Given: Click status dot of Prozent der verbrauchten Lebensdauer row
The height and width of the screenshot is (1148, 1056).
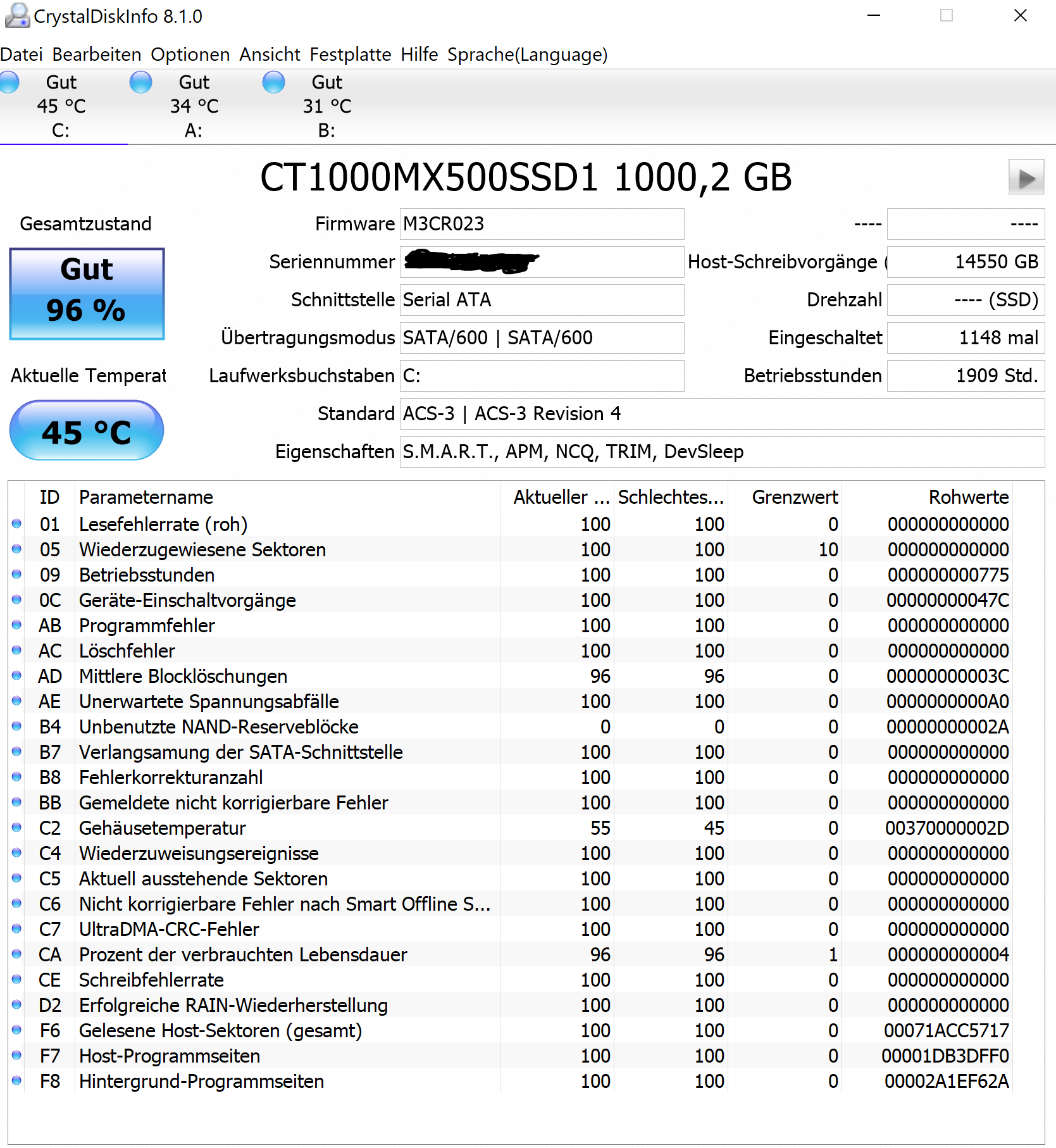Looking at the screenshot, I should coord(16,954).
